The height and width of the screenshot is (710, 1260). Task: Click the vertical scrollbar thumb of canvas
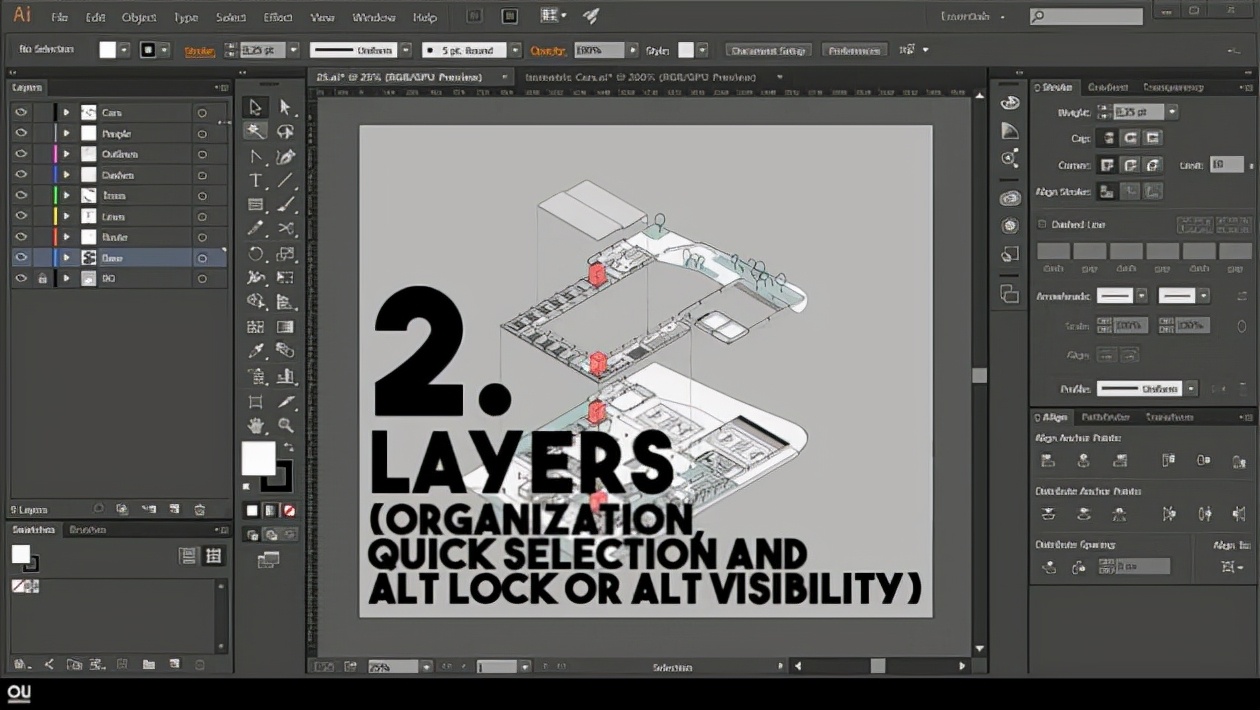pyautogui.click(x=979, y=375)
